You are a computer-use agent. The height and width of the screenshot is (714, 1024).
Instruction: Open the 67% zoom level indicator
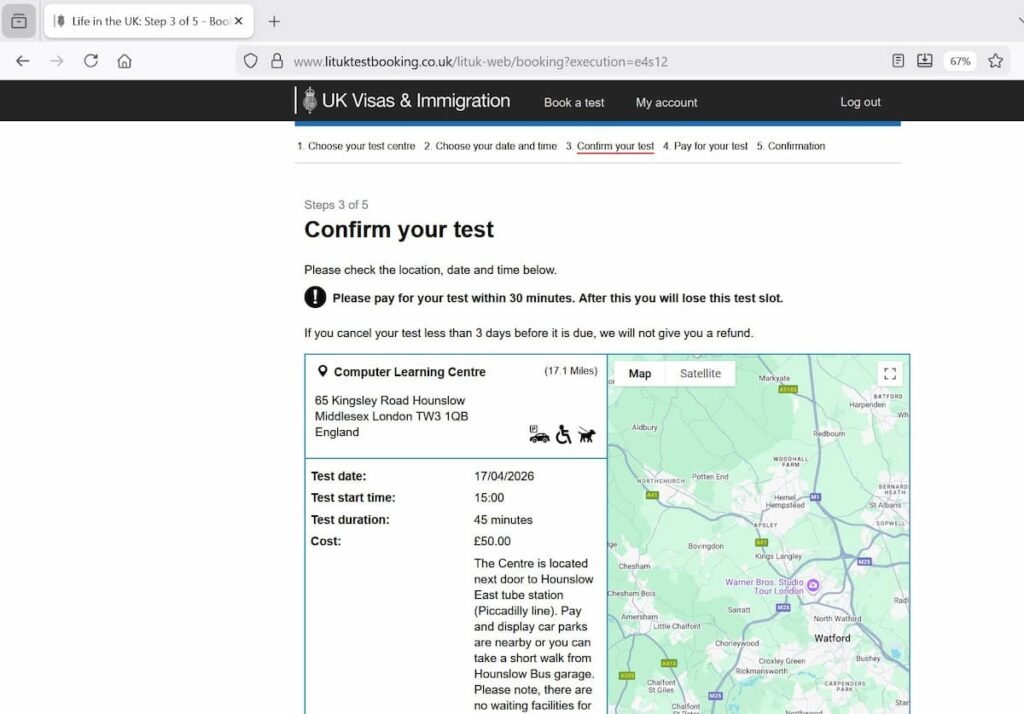click(x=960, y=61)
